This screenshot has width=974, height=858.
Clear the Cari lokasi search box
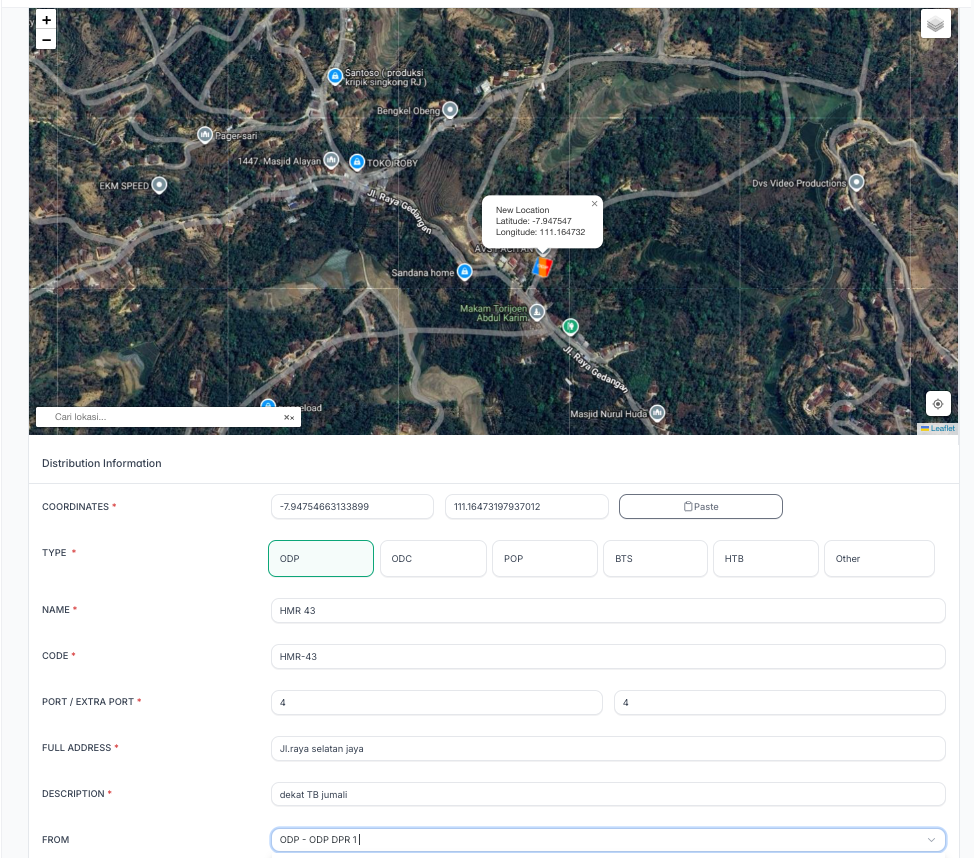tap(288, 417)
